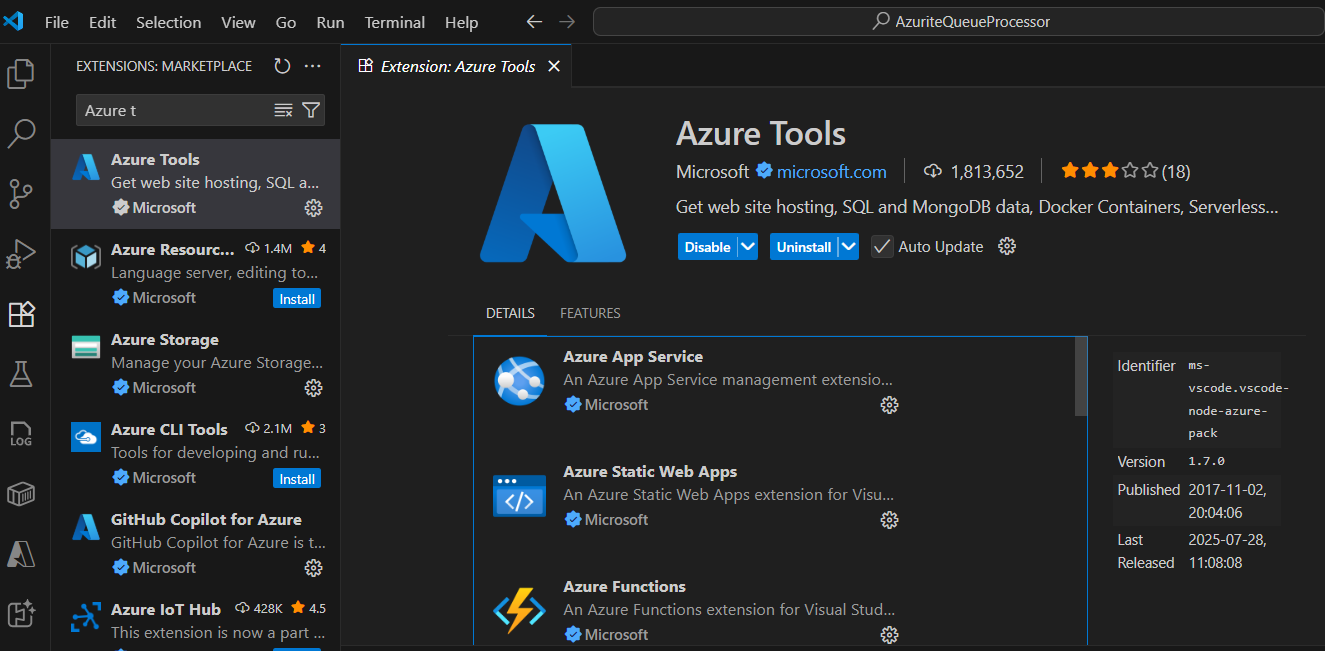Viewport: 1325px width, 651px height.
Task: Open the microsoft.com publisher link
Action: (831, 172)
